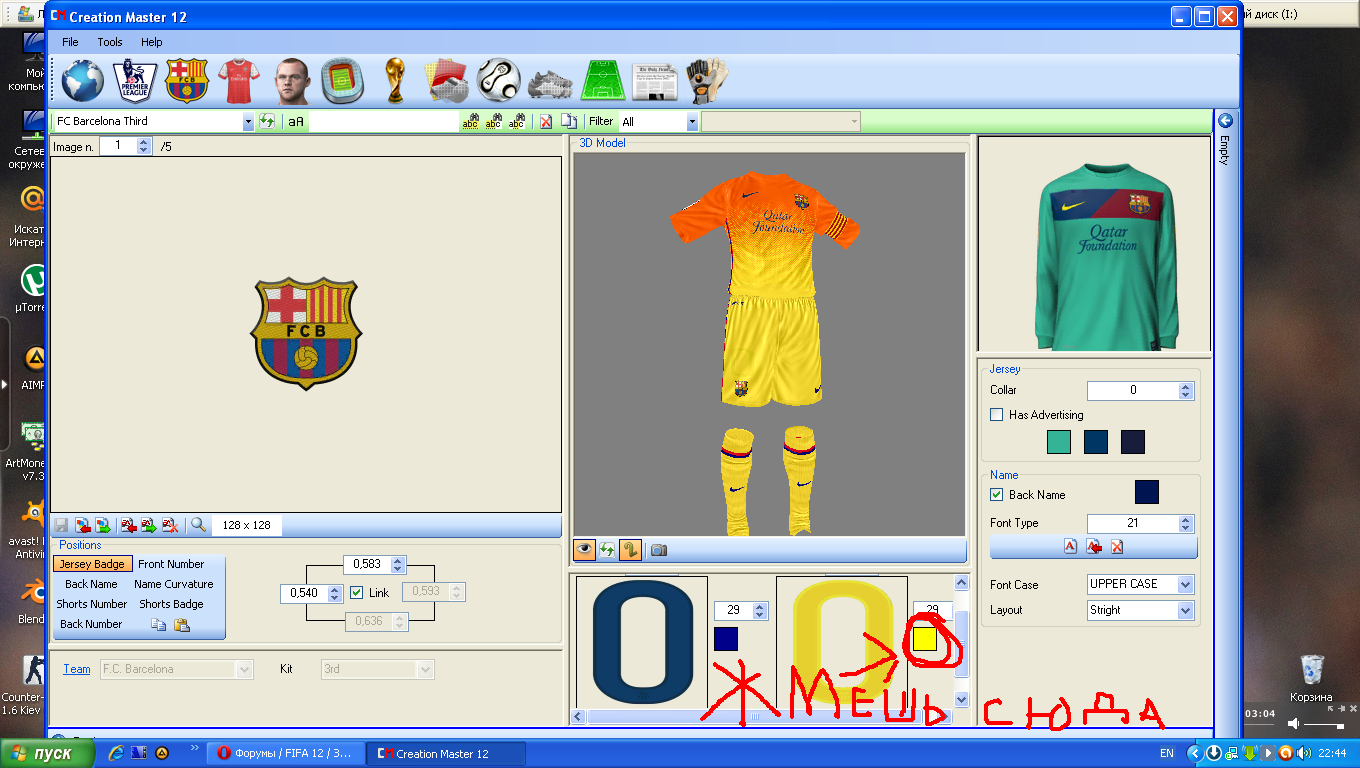Uncheck the Back Name checkbox
Image resolution: width=1360 pixels, height=768 pixels.
996,494
